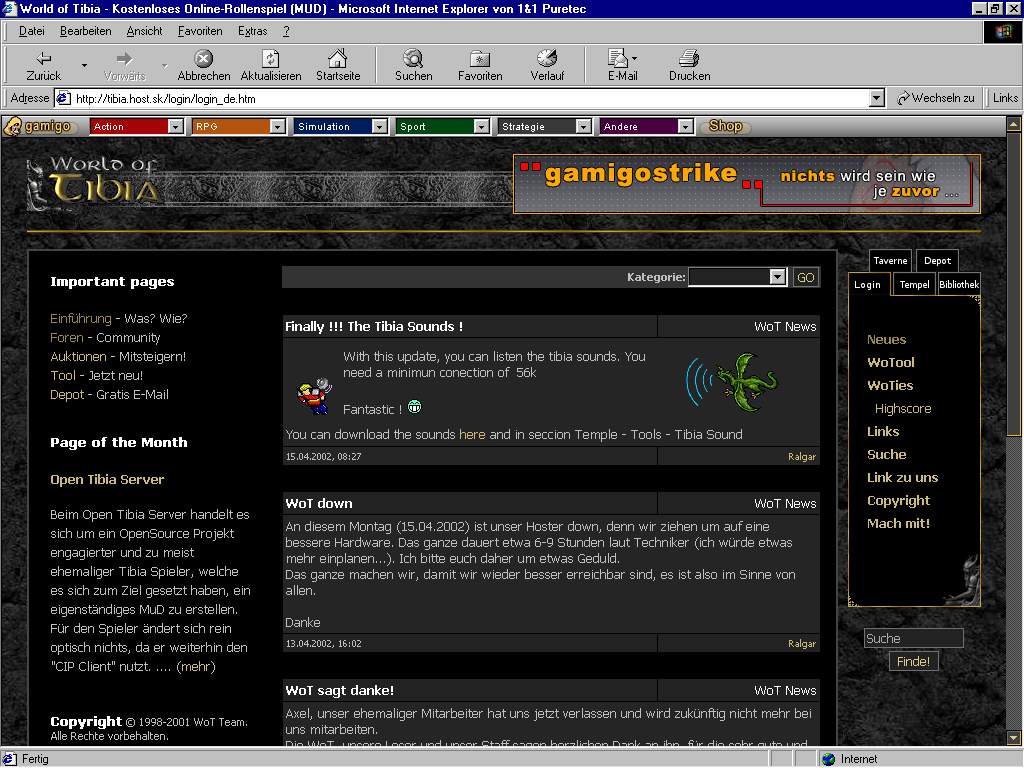Open the Zurück history dropdown arrow
Screen dimensions: 1024x768
click(84, 65)
